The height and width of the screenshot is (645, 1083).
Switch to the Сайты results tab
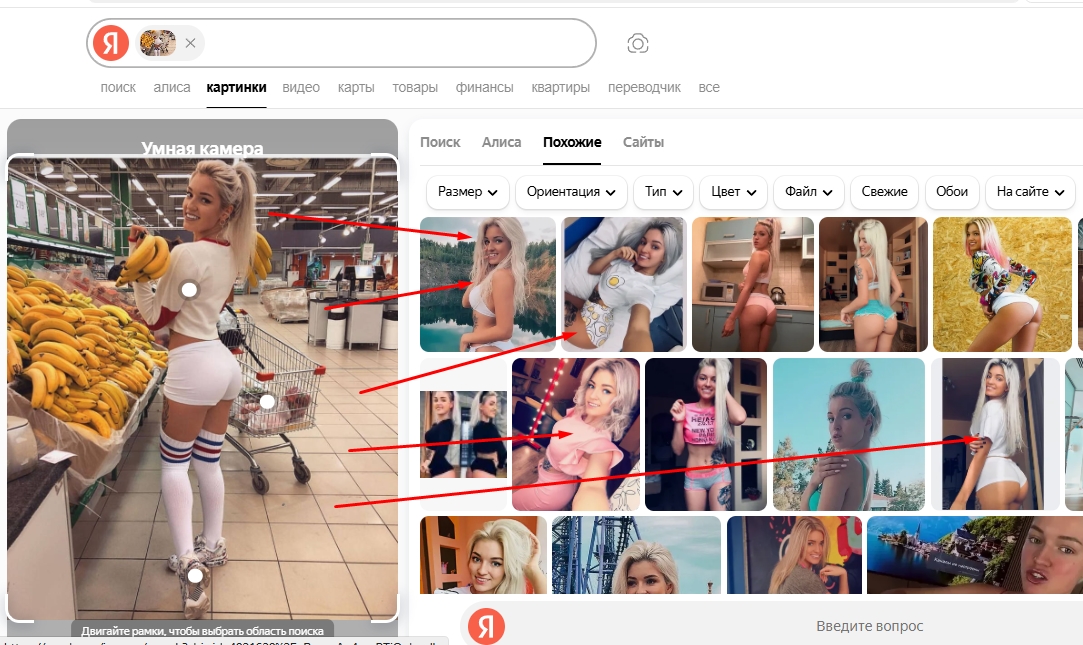643,142
